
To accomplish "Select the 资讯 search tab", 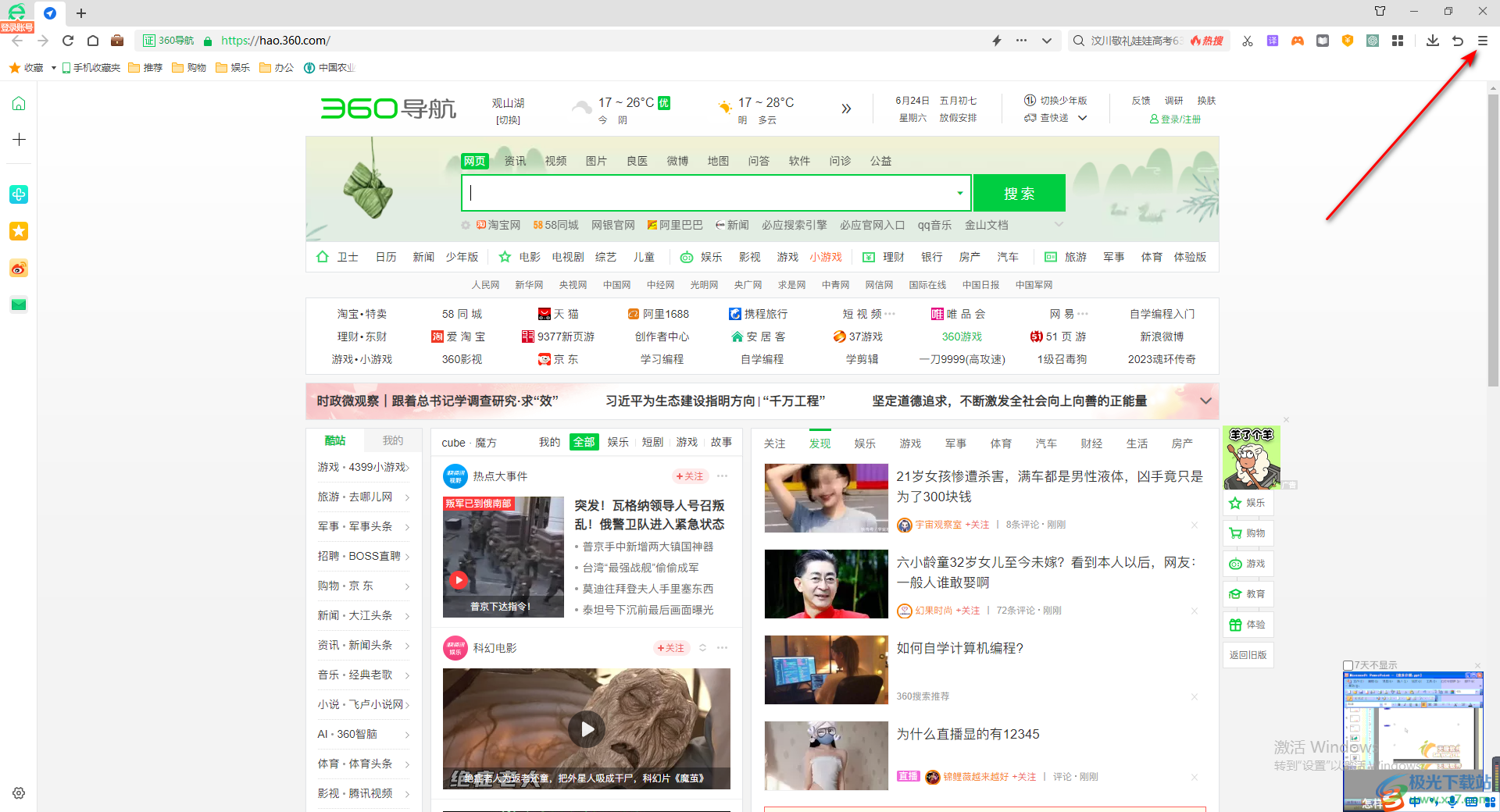I will tap(515, 161).
